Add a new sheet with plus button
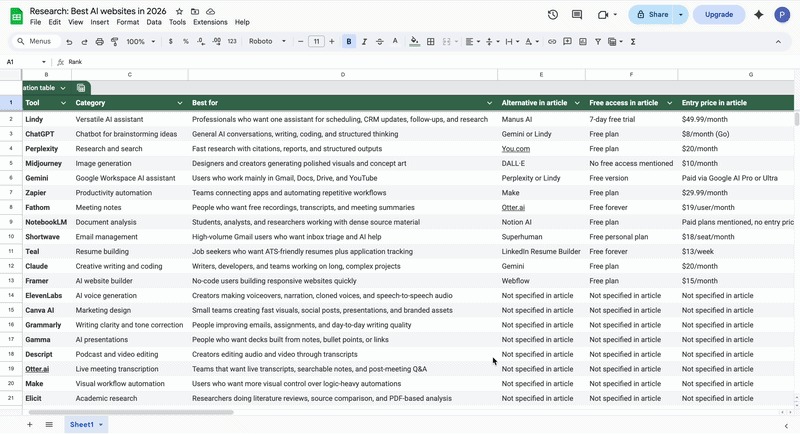The width and height of the screenshot is (800, 434). [x=30, y=424]
